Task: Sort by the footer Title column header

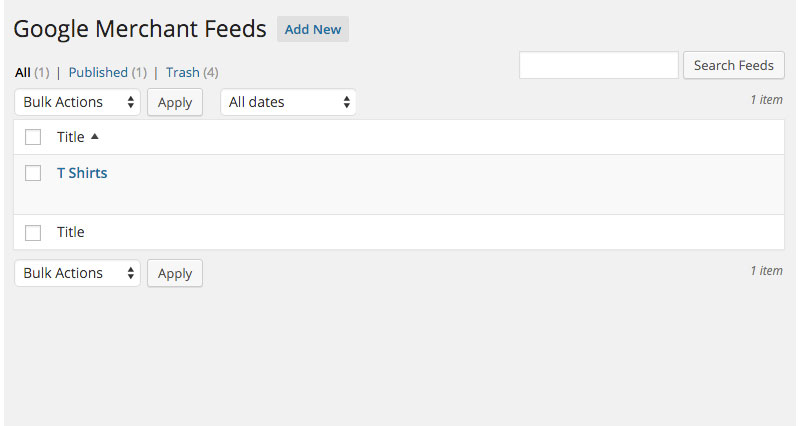Action: [70, 232]
